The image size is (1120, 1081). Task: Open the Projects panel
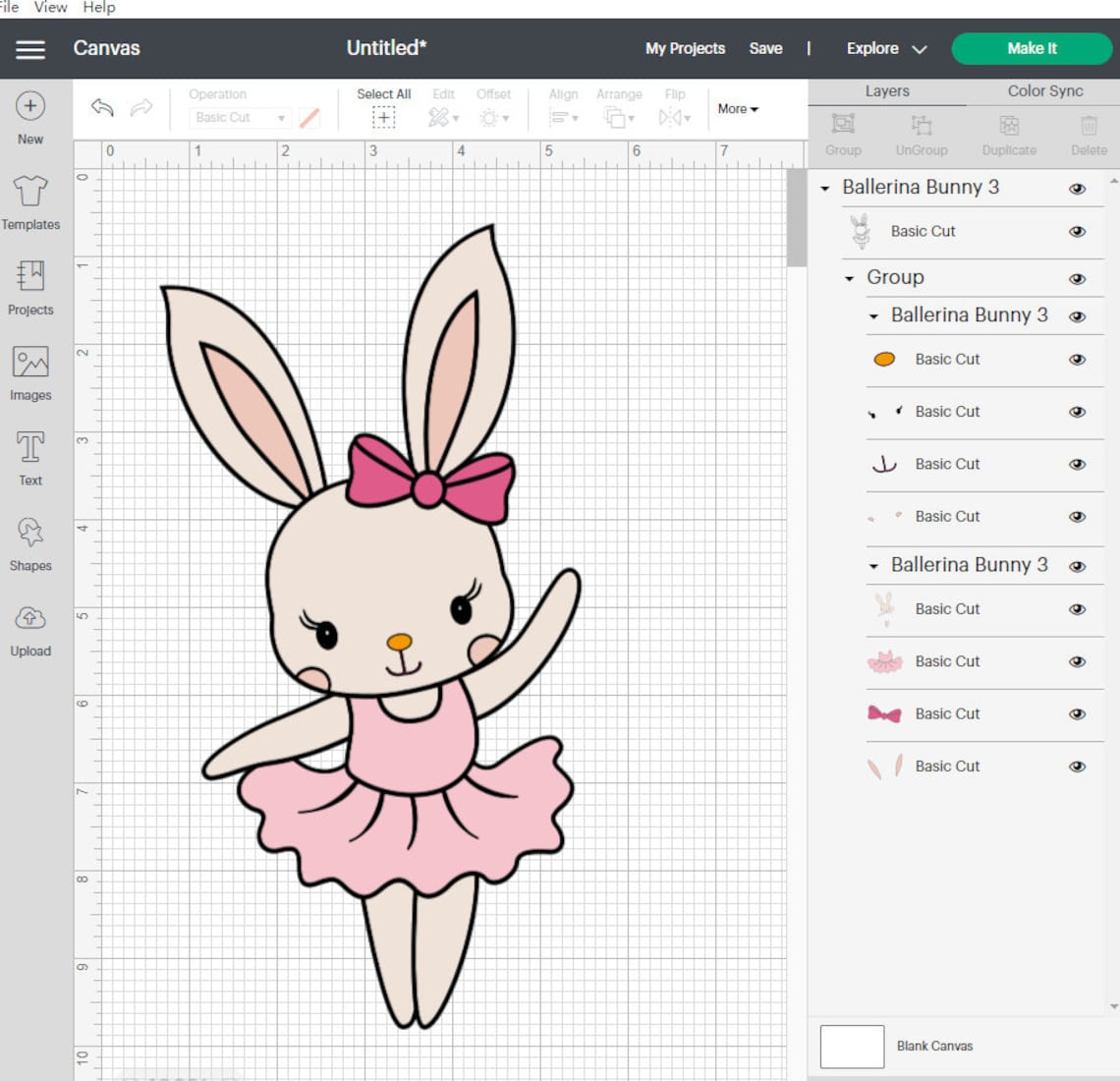[29, 287]
